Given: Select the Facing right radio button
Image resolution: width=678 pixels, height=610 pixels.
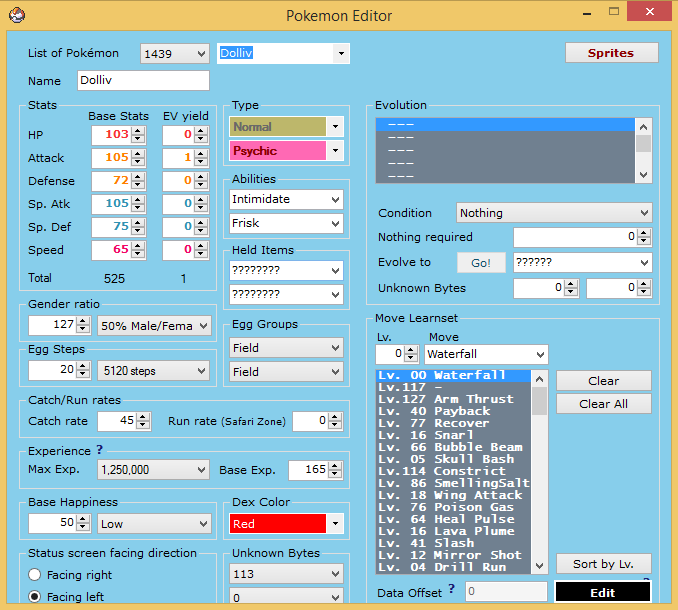Looking at the screenshot, I should (x=36, y=575).
